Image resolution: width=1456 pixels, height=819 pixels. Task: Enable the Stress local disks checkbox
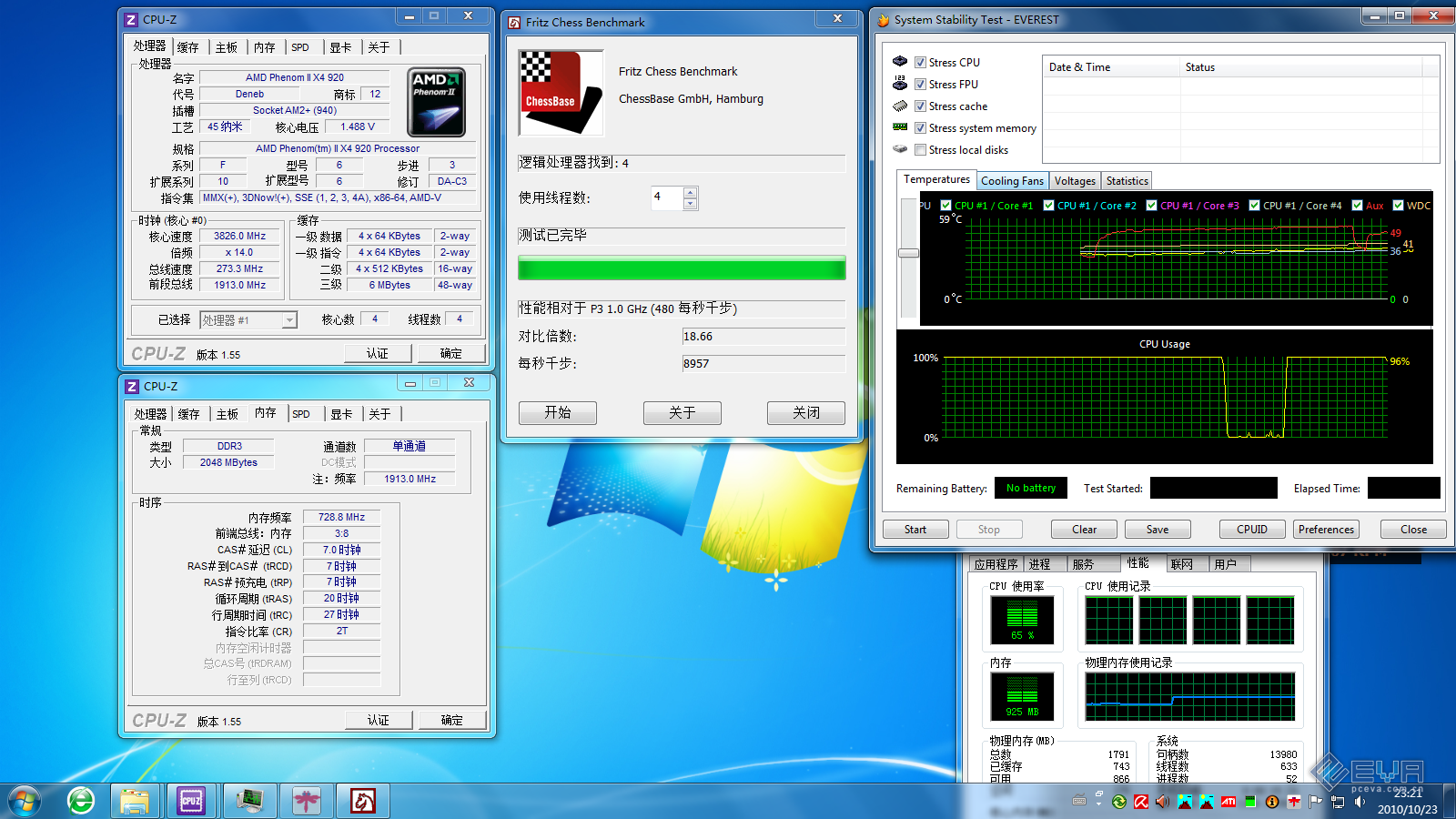920,150
